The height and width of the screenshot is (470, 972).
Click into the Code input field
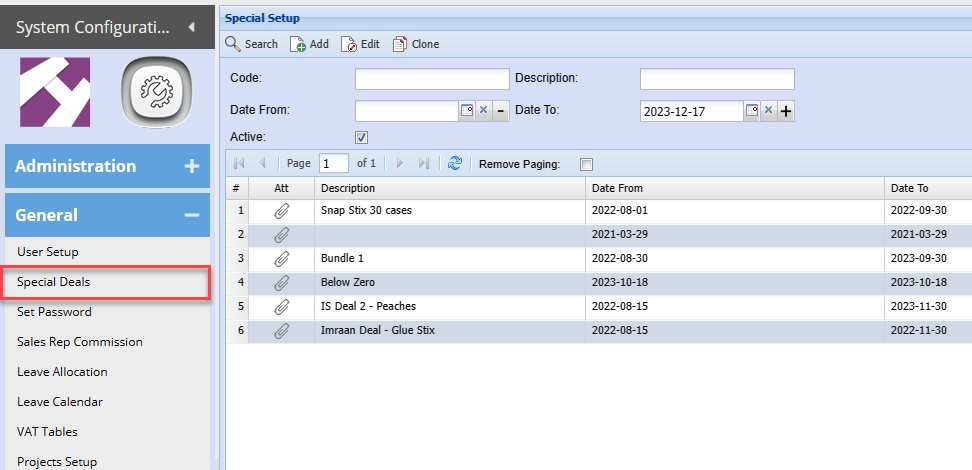click(432, 79)
